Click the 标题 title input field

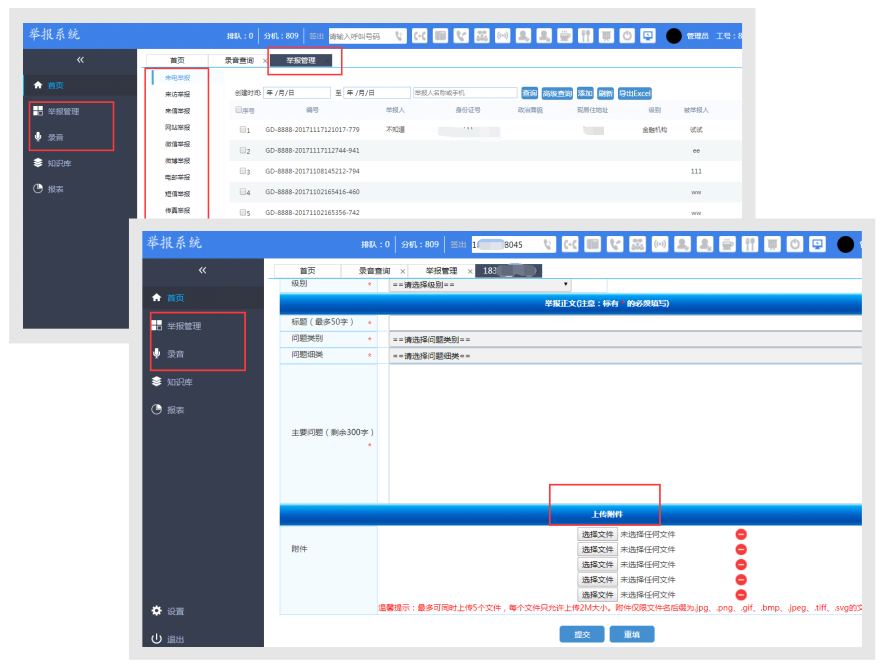pos(625,323)
